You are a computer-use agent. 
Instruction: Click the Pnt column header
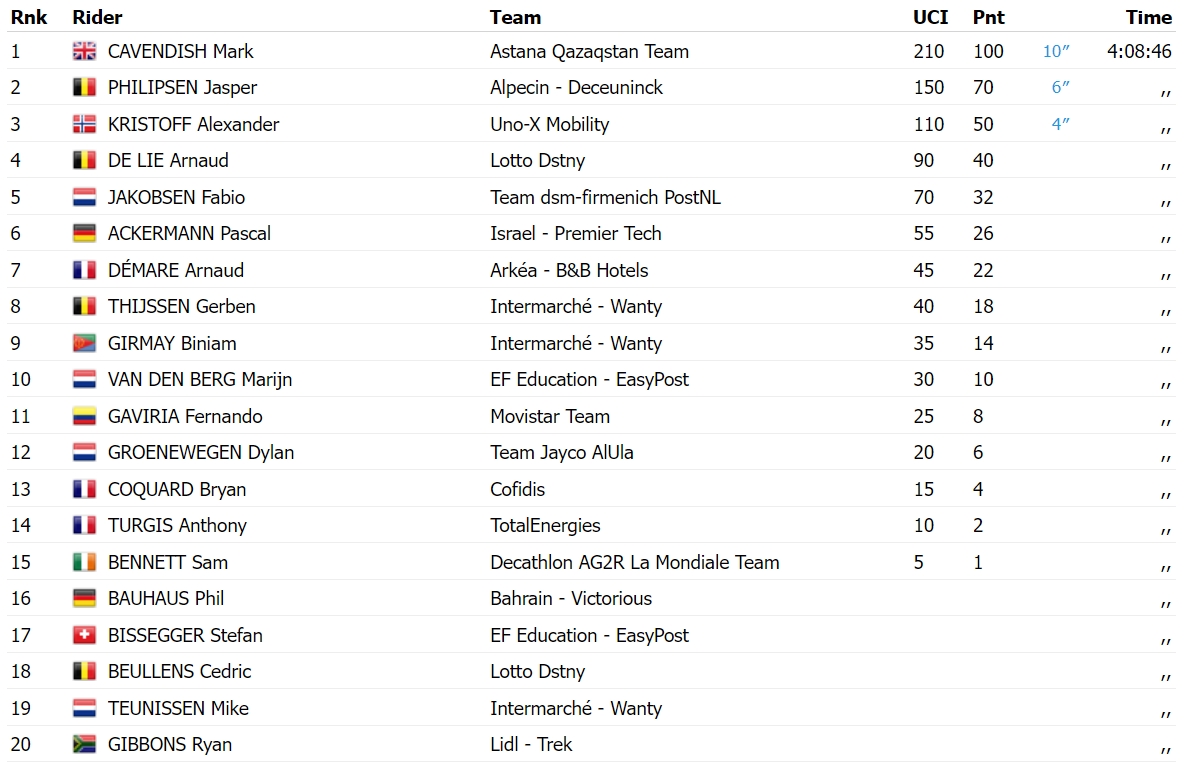pos(989,17)
